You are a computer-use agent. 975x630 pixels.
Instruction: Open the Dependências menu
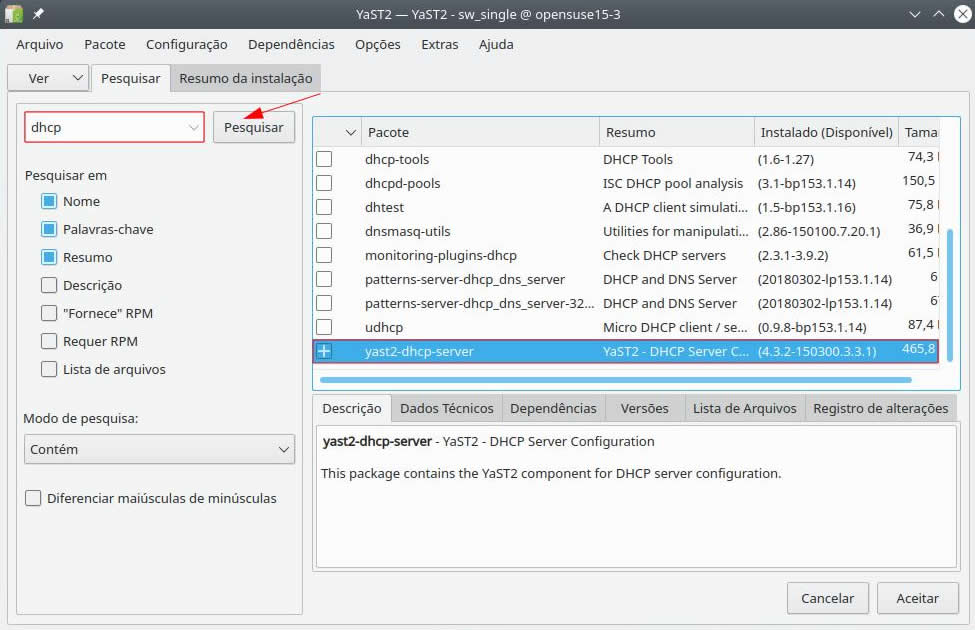click(291, 44)
